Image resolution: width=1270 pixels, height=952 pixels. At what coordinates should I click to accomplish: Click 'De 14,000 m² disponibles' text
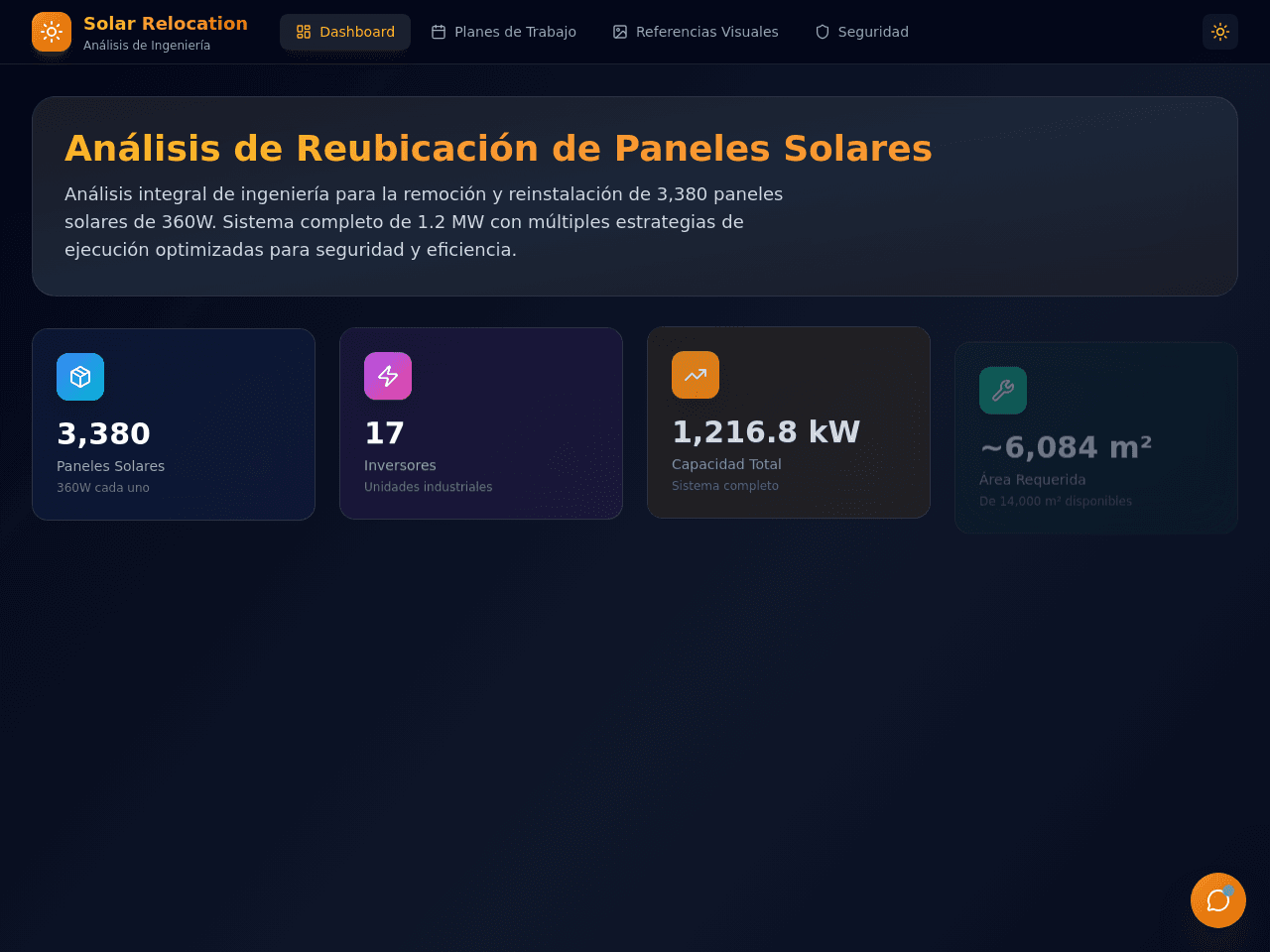click(x=1056, y=502)
